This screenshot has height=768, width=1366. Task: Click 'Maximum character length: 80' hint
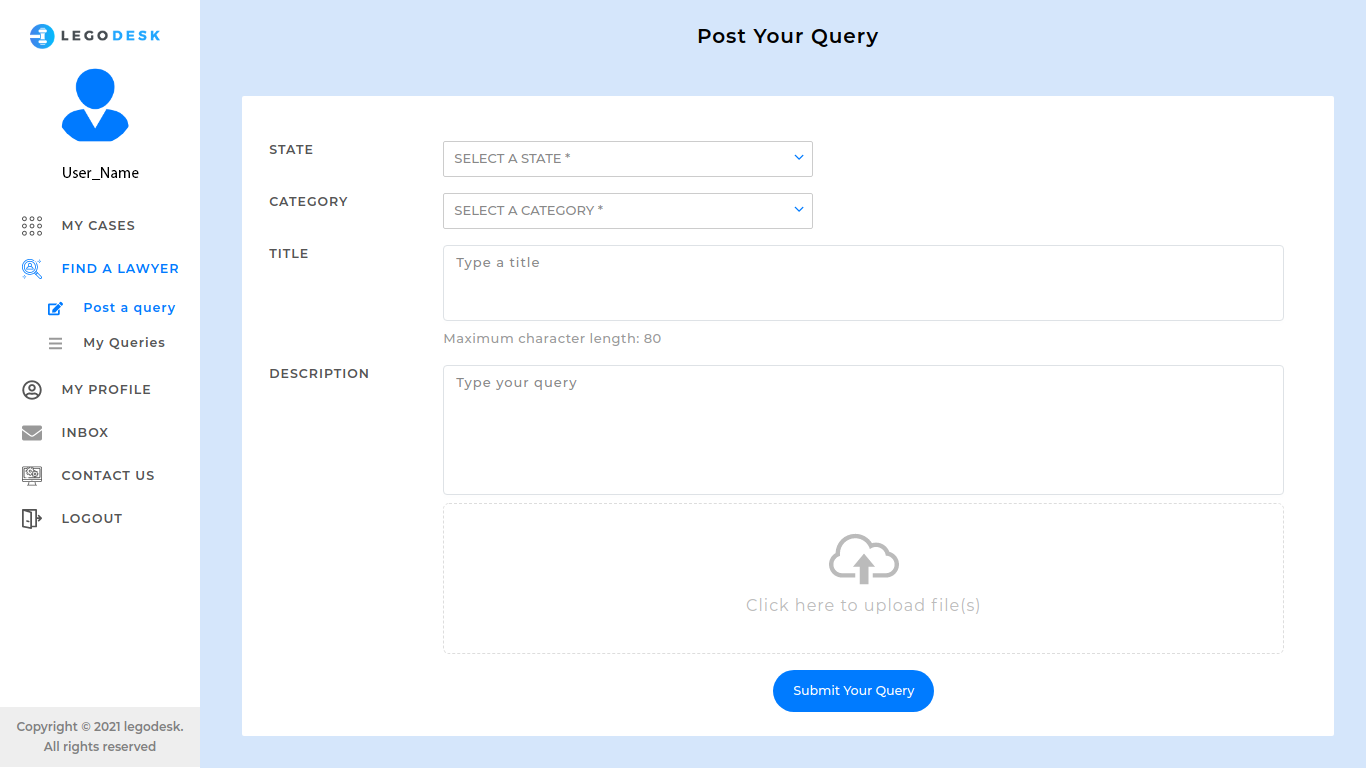tap(552, 339)
